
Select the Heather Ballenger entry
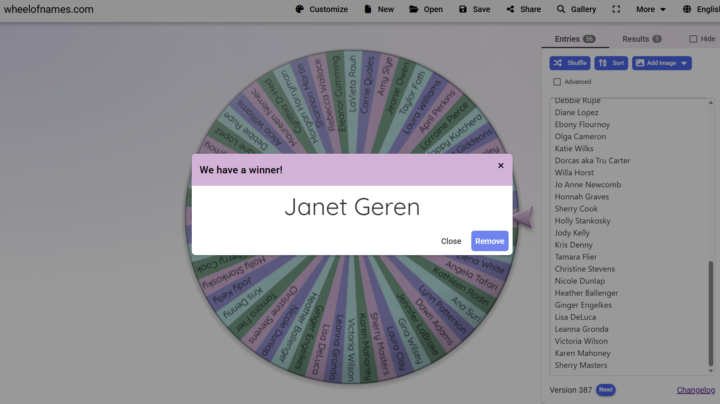click(586, 293)
